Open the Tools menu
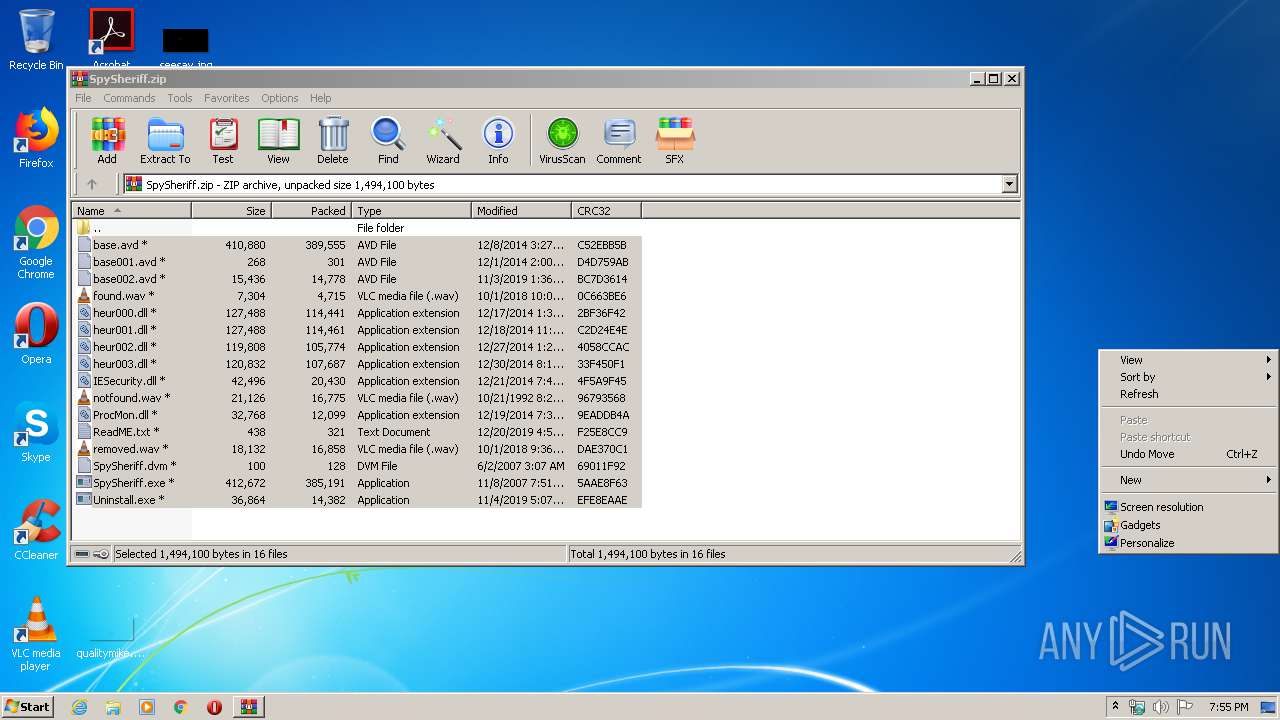 pos(180,98)
